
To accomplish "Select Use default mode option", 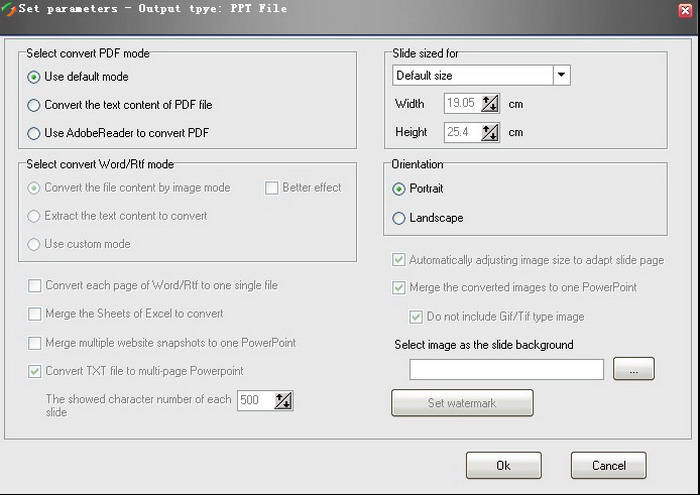I will (x=35, y=77).
